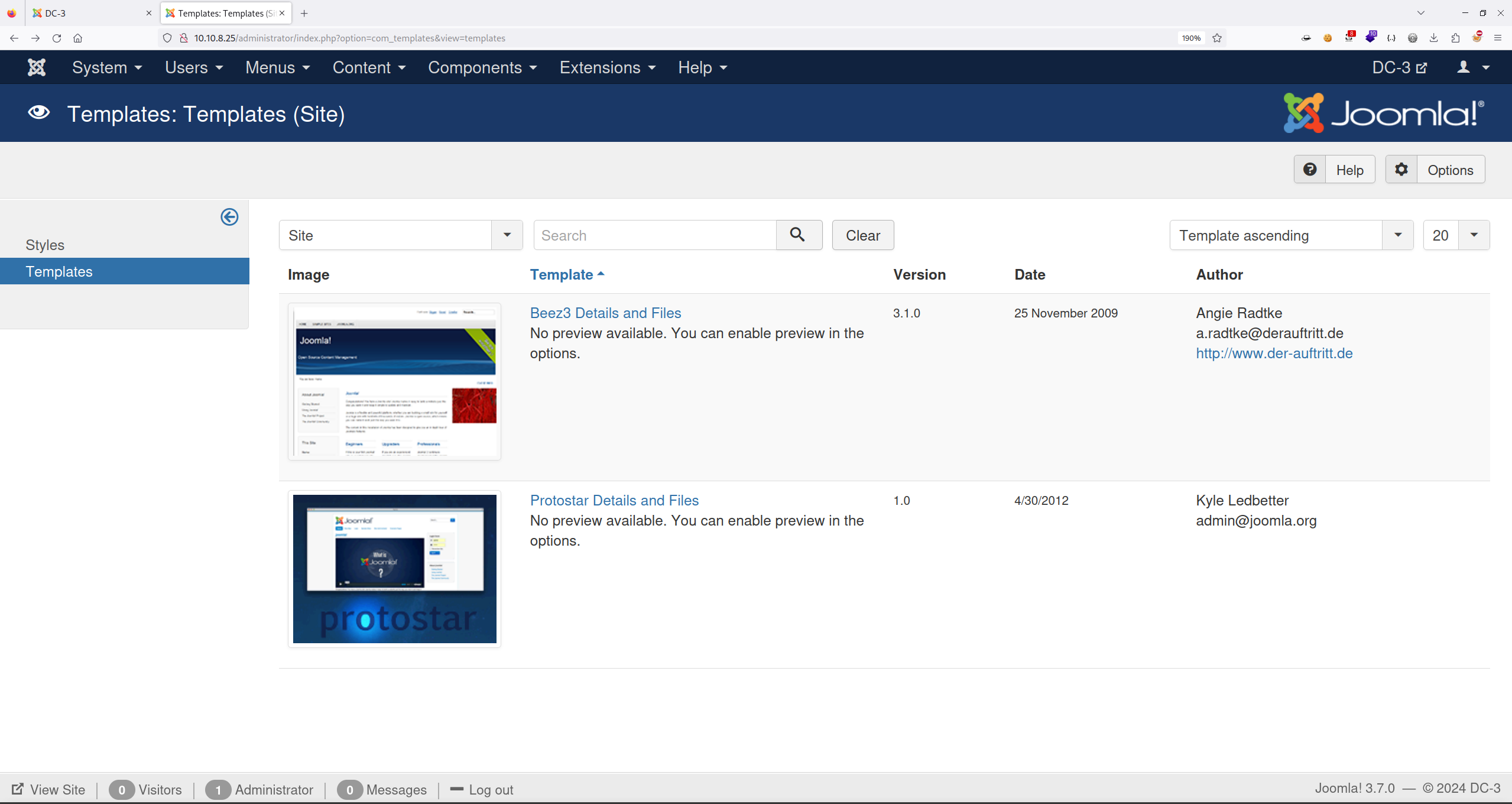Click the gear-shaped extension icon in browser toolbar
This screenshot has width=1512, height=804.
coord(1413,38)
